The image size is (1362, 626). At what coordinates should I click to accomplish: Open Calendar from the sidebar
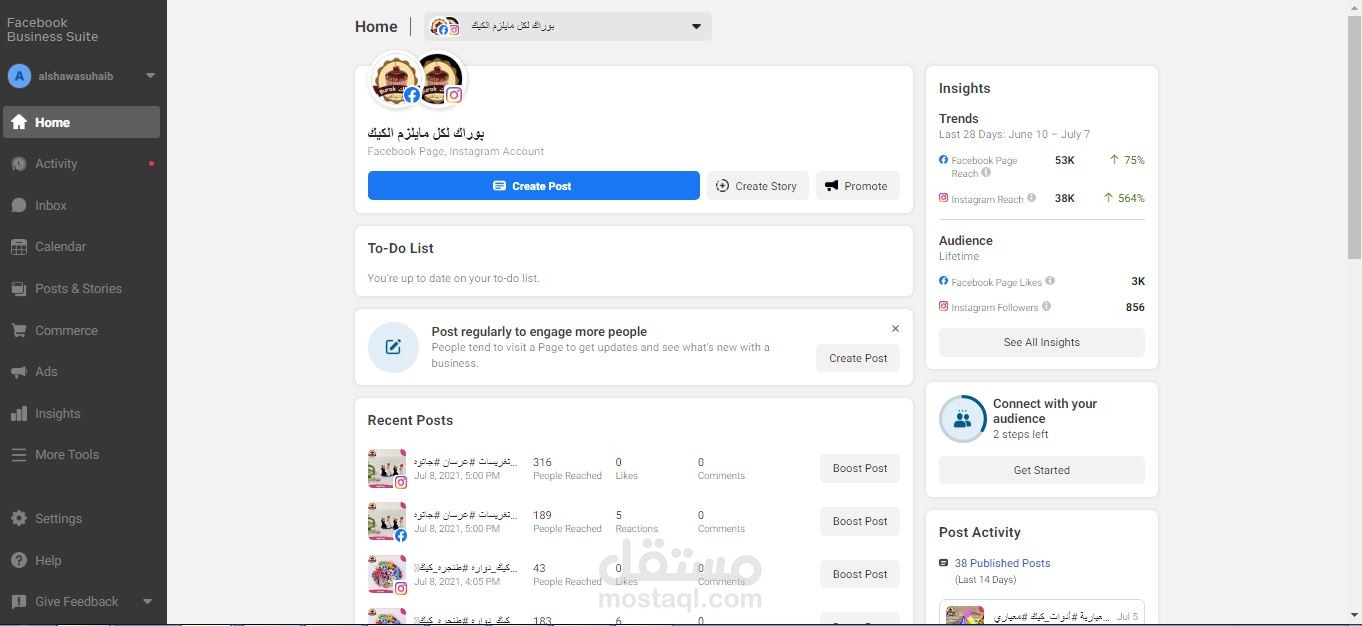click(81, 247)
